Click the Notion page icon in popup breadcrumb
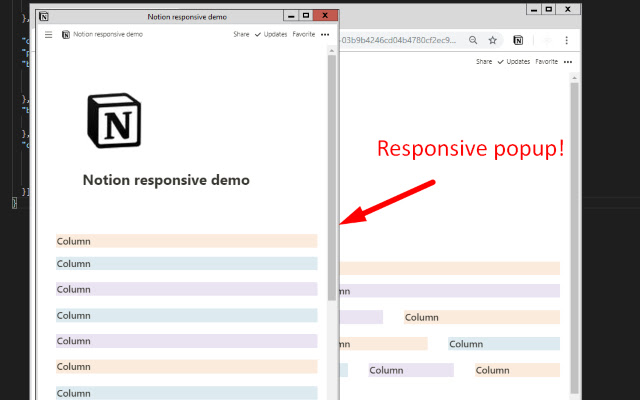 pos(66,35)
